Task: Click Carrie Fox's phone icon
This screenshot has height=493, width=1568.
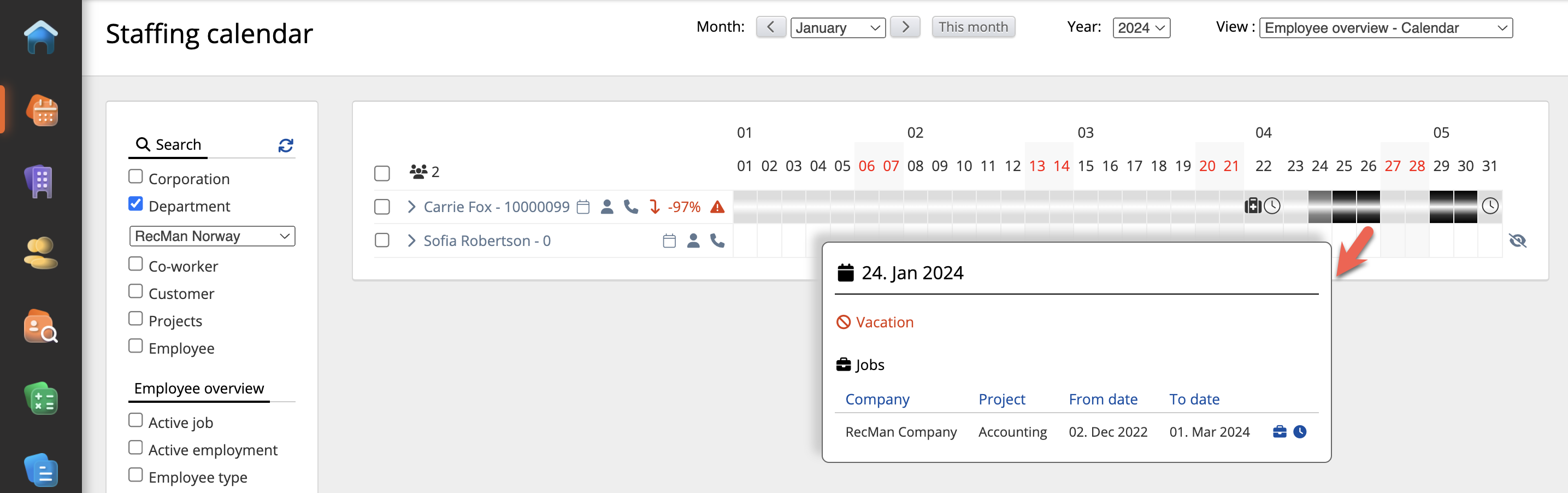Action: pos(630,207)
